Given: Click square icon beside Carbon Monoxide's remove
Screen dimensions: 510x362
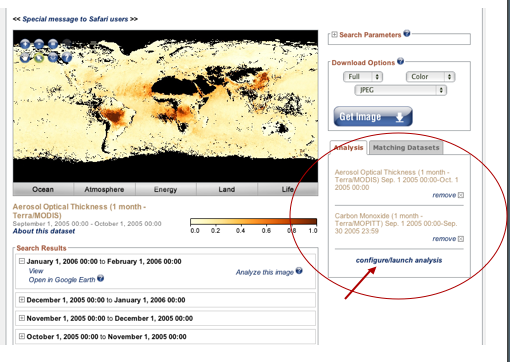Looking at the screenshot, I should coord(461,239).
